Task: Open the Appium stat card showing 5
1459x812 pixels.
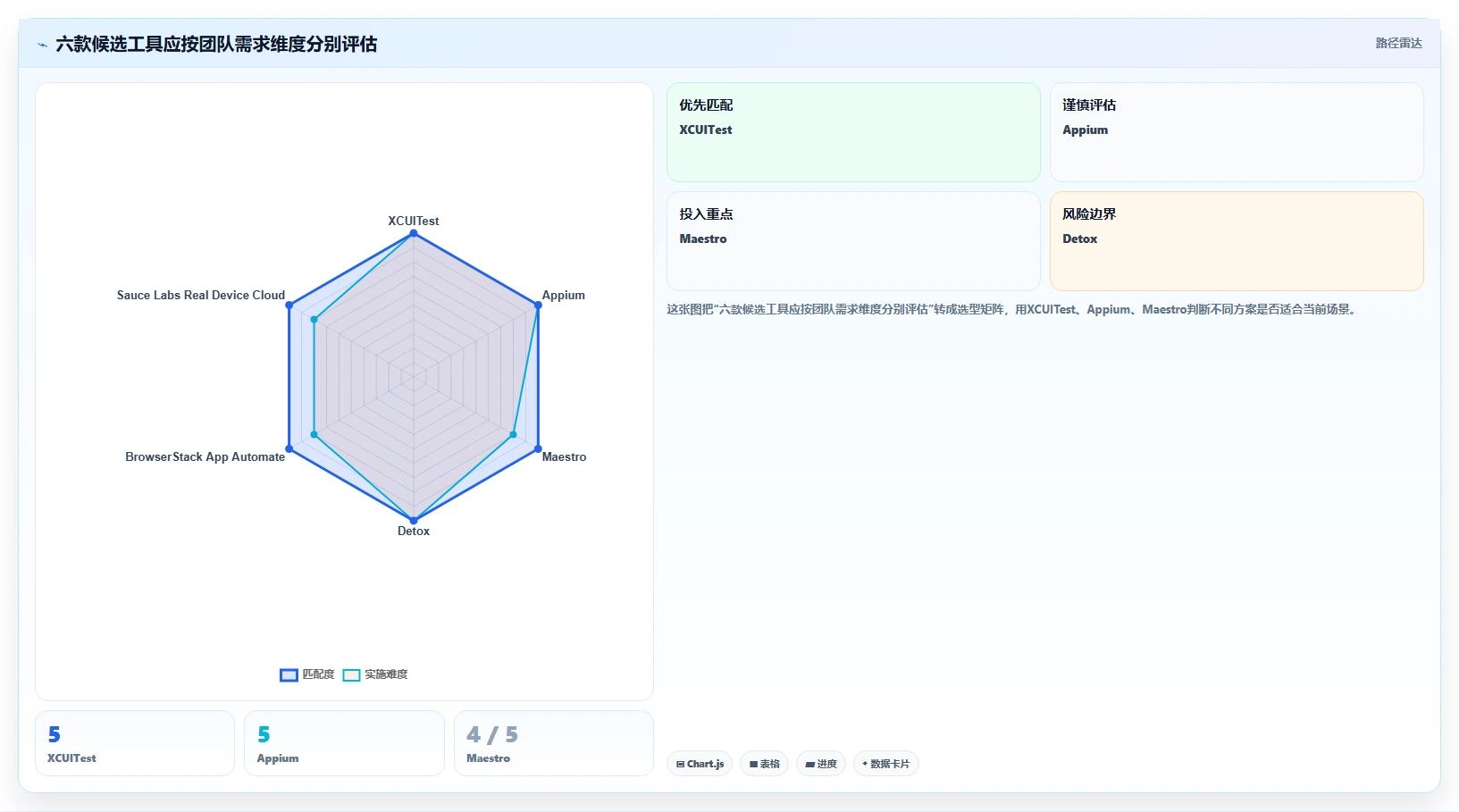Action: click(x=344, y=743)
